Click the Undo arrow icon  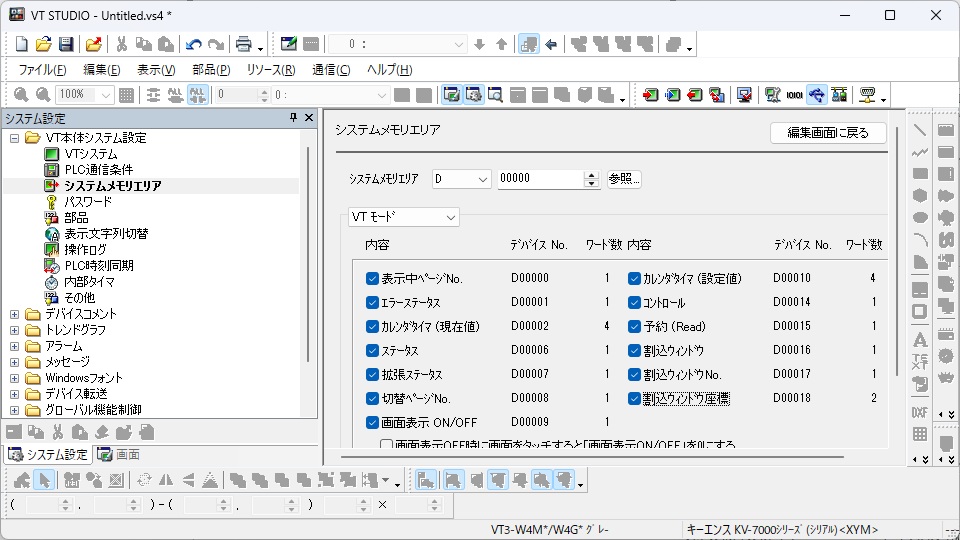193,44
